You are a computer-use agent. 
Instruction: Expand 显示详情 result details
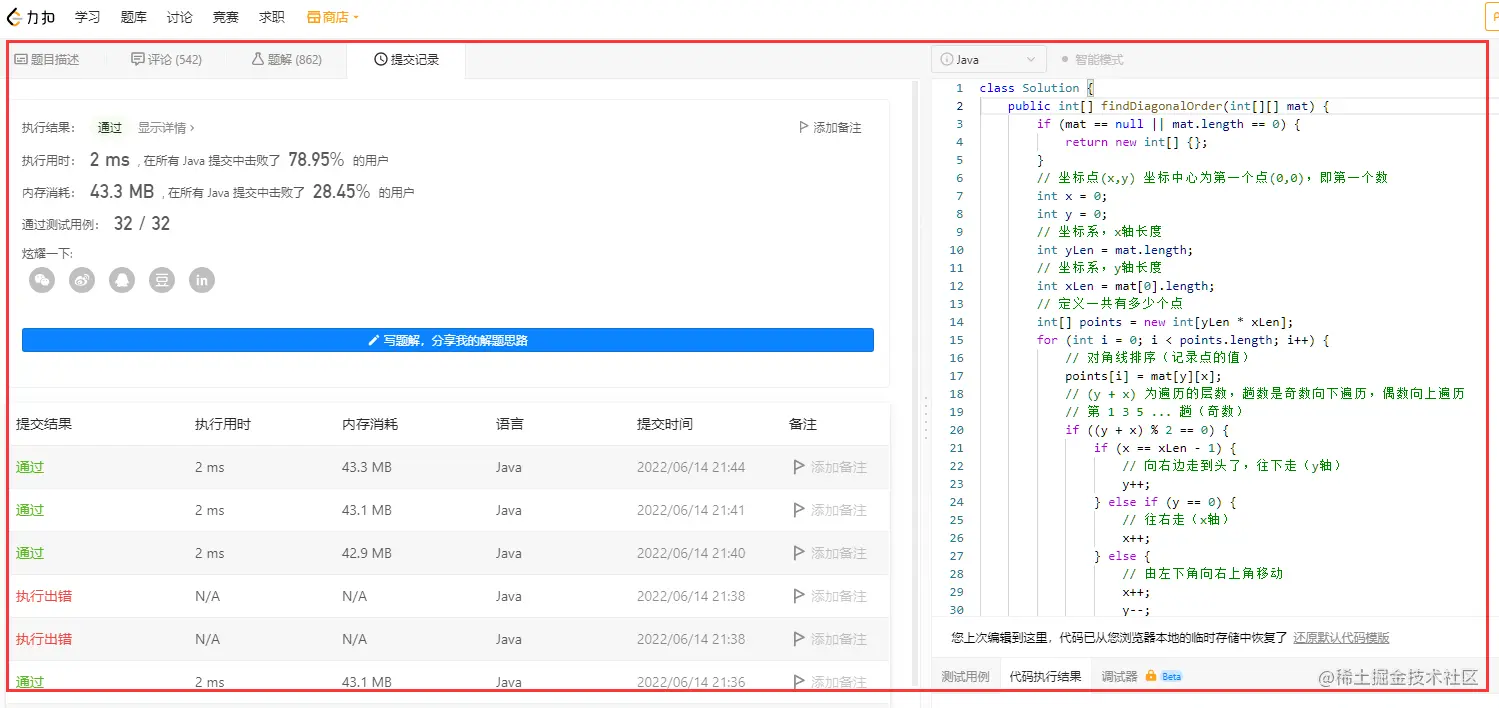(166, 128)
